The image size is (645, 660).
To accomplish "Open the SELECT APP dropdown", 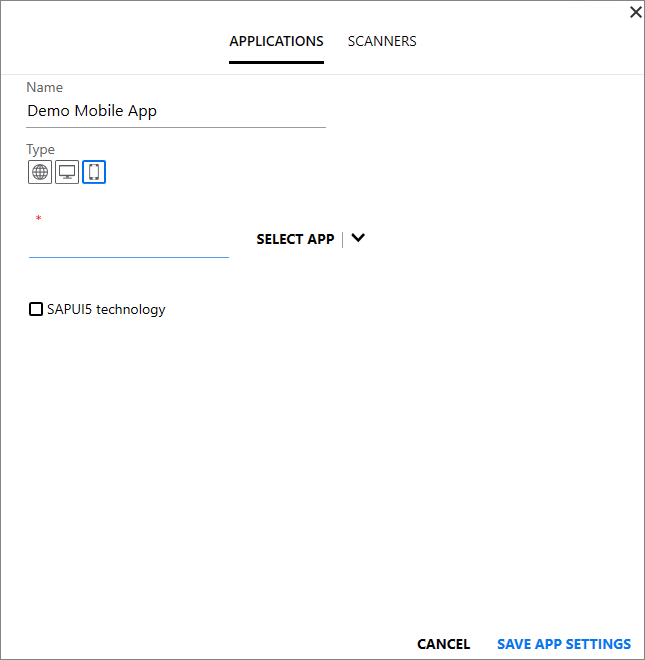I will tap(295, 240).
